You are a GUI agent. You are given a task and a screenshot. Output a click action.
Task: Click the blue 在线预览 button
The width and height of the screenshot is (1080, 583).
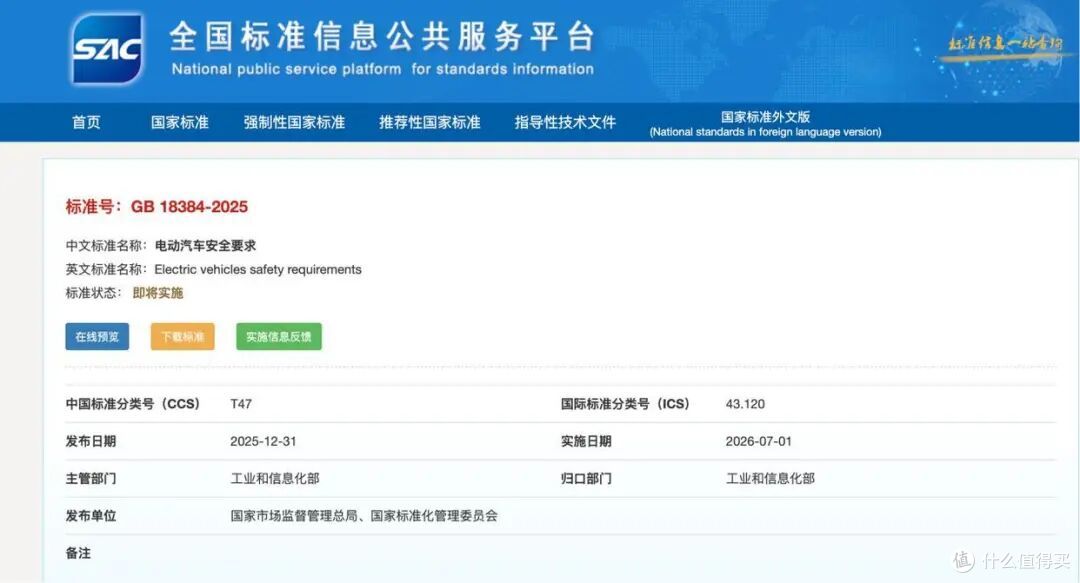coord(97,336)
